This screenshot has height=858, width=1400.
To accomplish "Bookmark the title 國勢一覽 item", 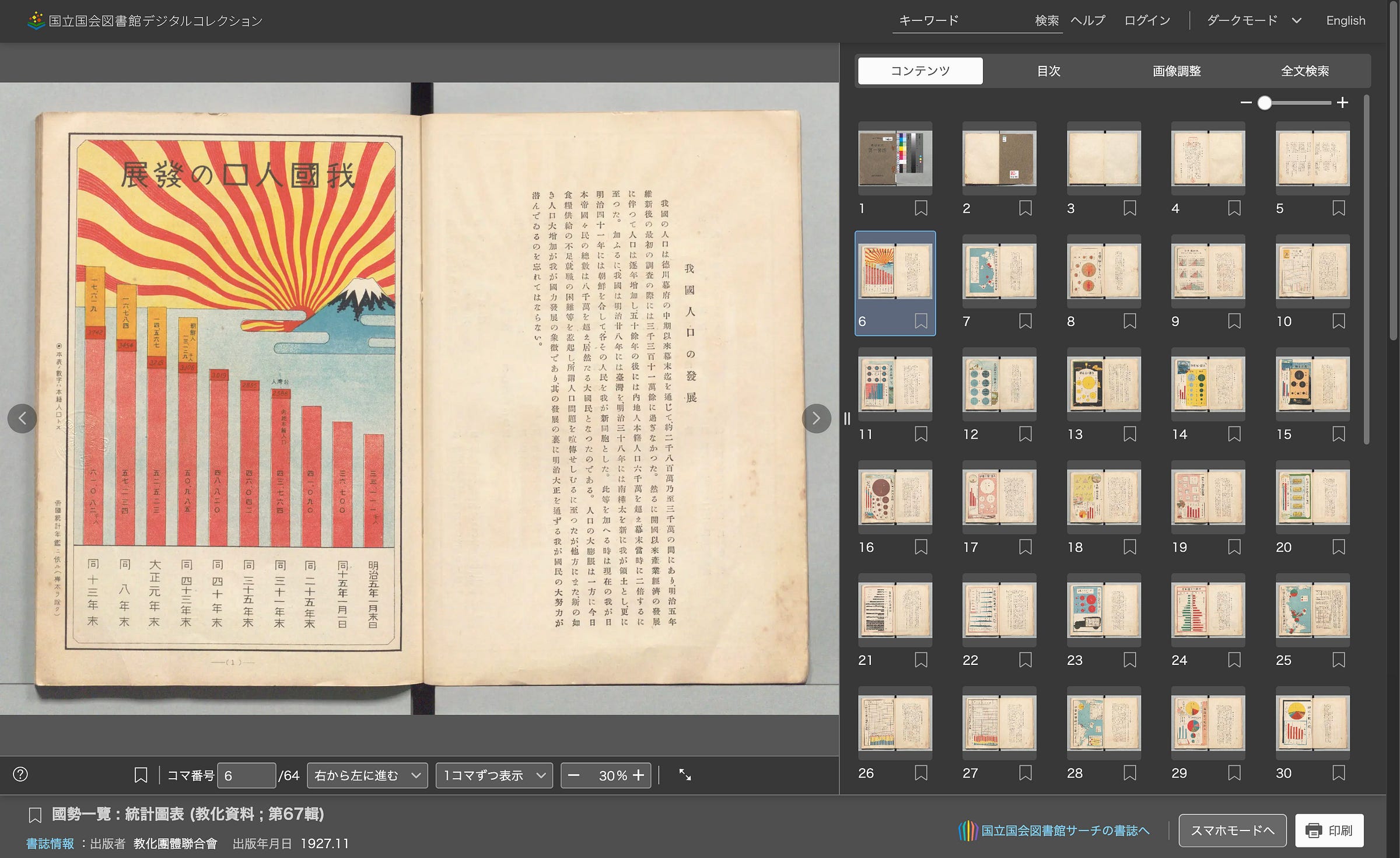I will pos(35,815).
